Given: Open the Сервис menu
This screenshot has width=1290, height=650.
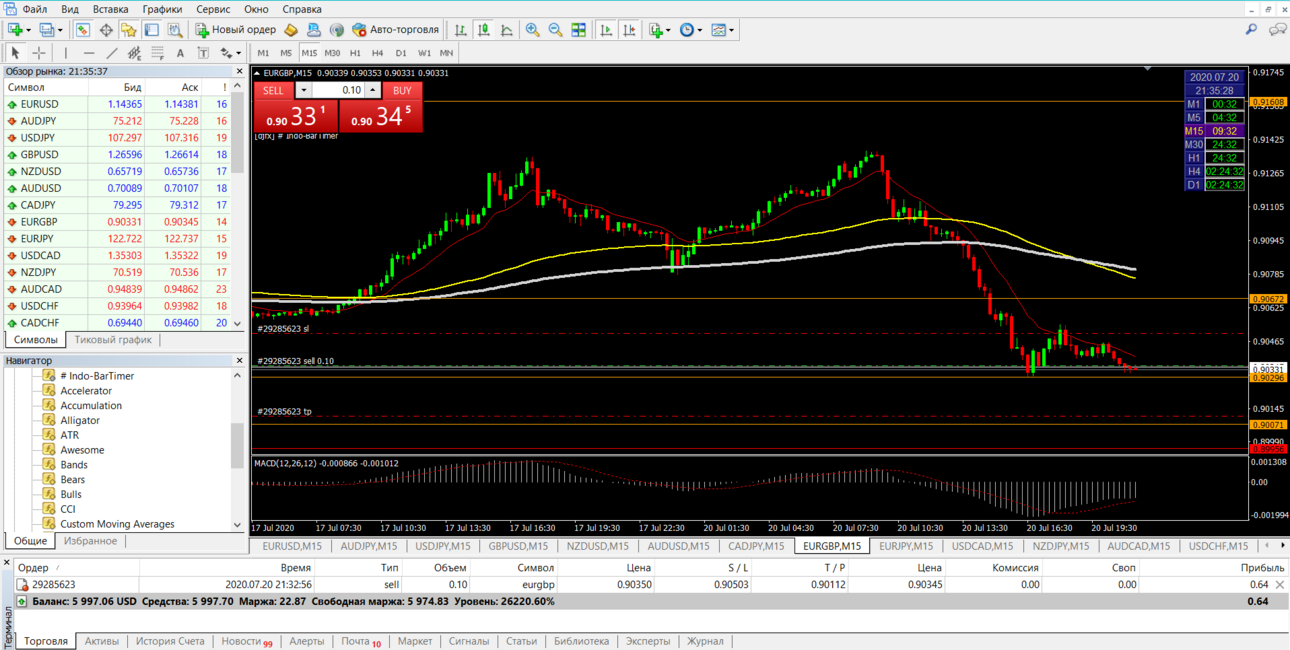Looking at the screenshot, I should [213, 9].
